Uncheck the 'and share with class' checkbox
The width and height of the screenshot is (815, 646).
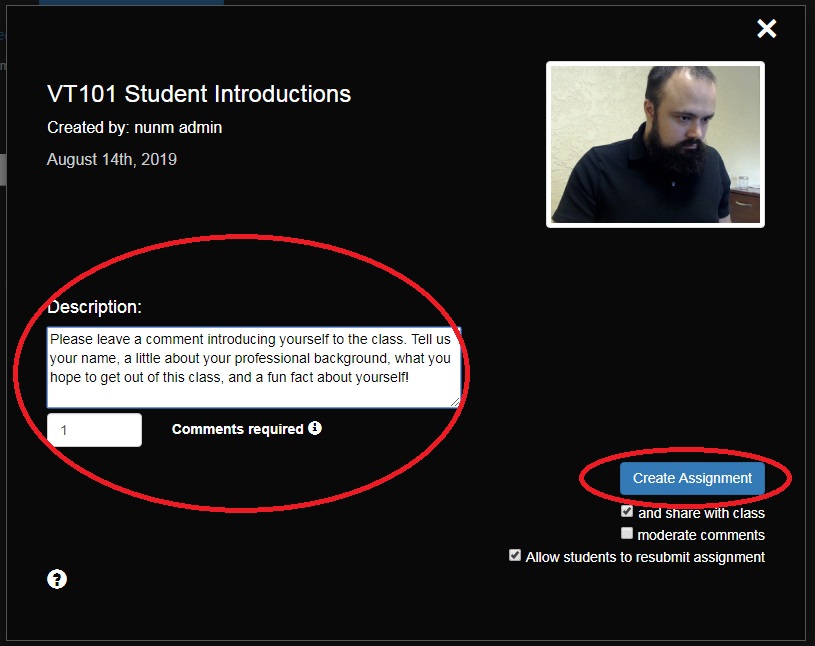(627, 511)
